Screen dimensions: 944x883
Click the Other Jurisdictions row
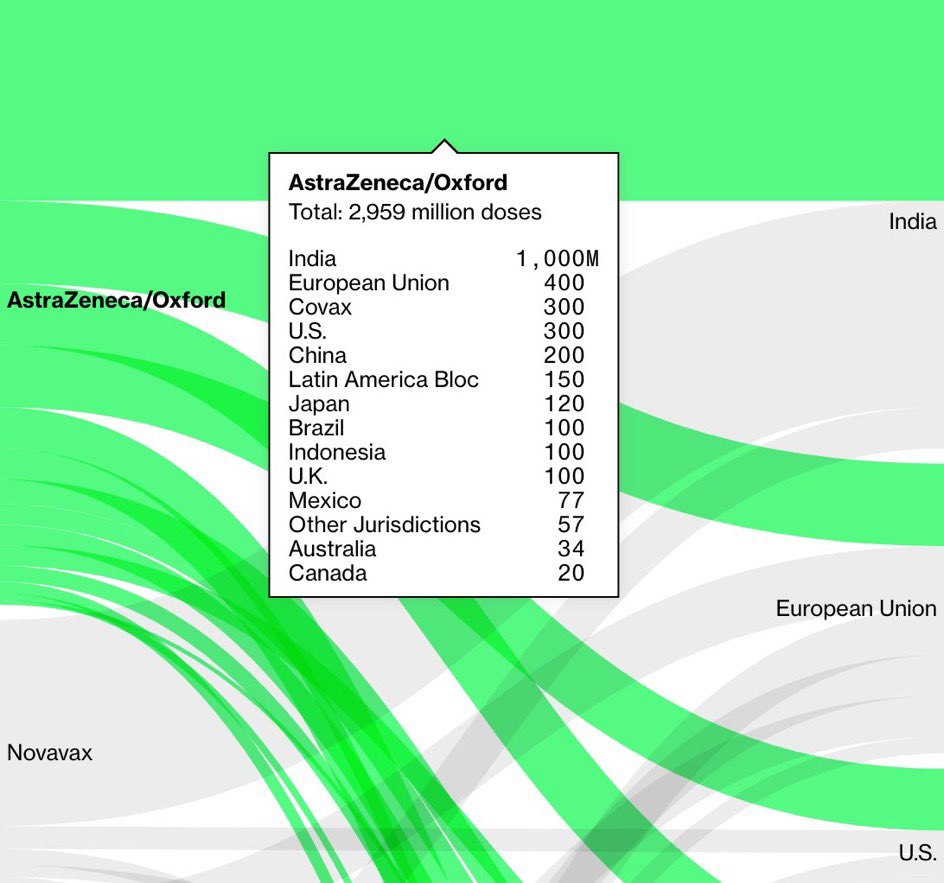[444, 524]
